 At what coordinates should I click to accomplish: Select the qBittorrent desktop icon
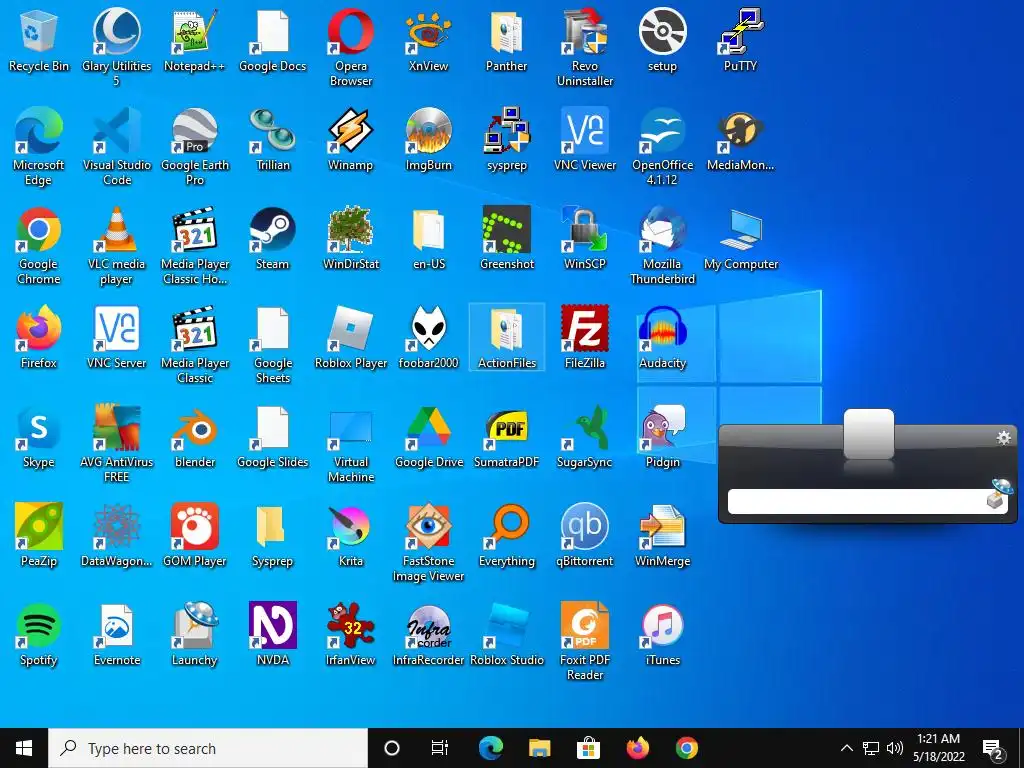(584, 536)
